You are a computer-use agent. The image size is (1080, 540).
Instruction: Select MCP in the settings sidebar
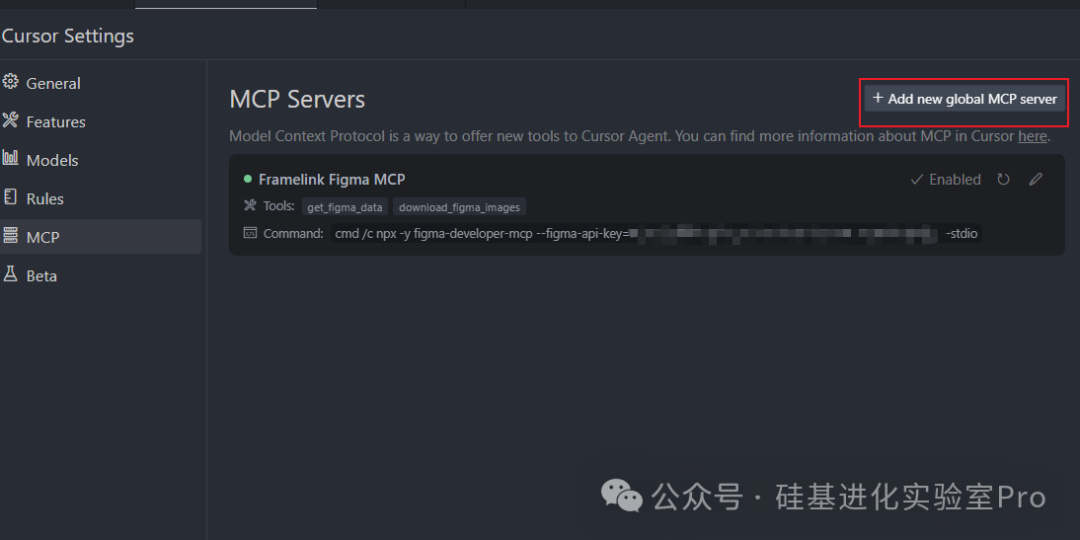click(x=43, y=237)
